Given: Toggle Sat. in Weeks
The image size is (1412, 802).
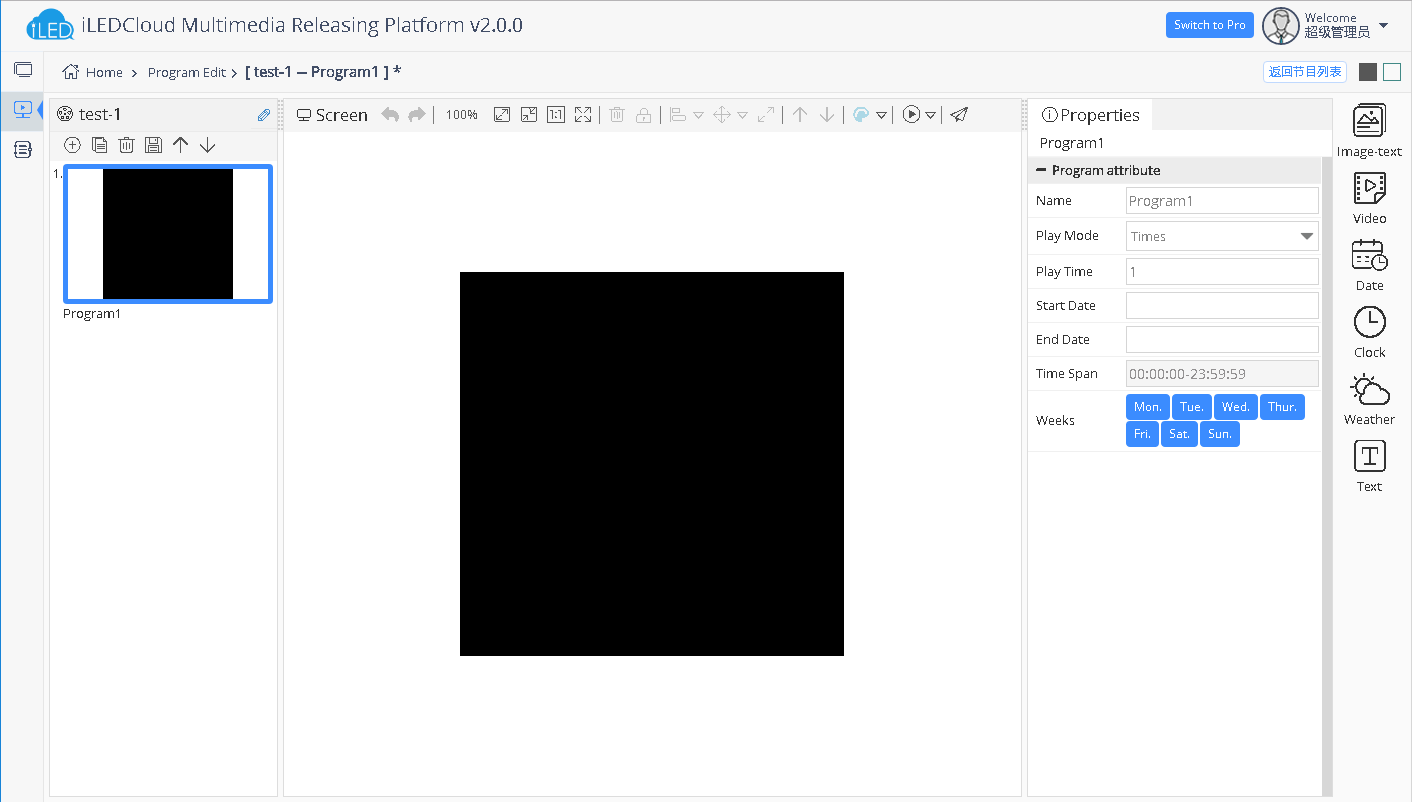Looking at the screenshot, I should coord(1179,434).
